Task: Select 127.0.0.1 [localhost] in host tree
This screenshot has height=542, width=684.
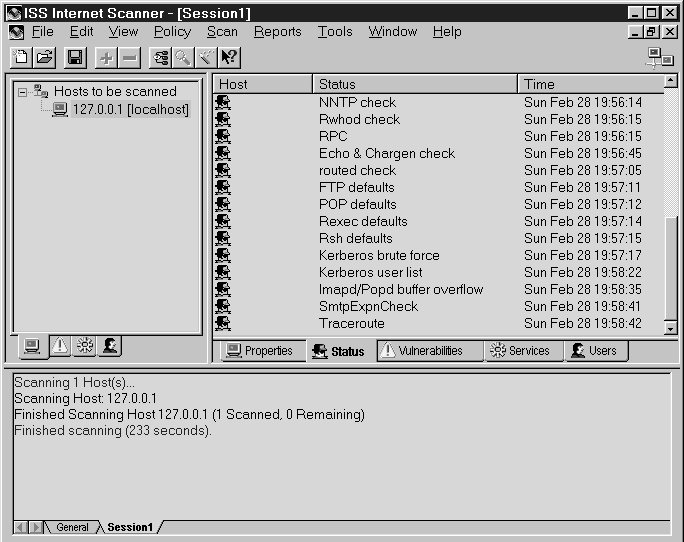Action: (x=130, y=109)
